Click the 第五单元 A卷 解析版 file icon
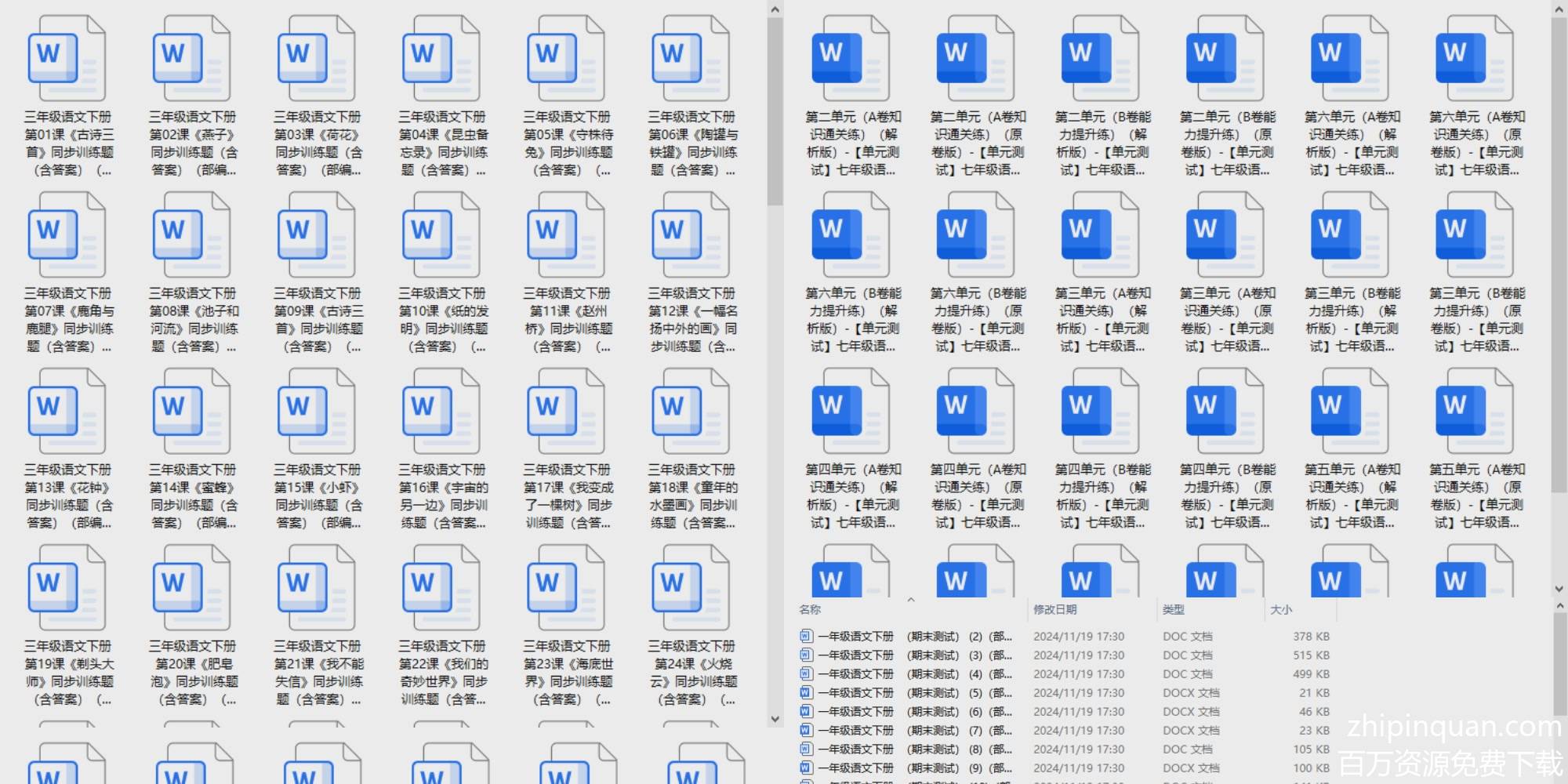This screenshot has height=784, width=1568. click(1349, 412)
